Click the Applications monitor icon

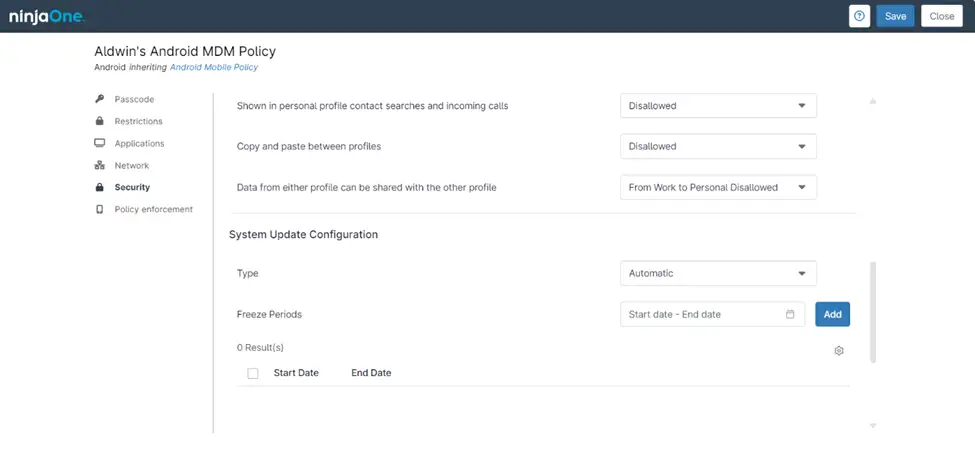point(99,143)
